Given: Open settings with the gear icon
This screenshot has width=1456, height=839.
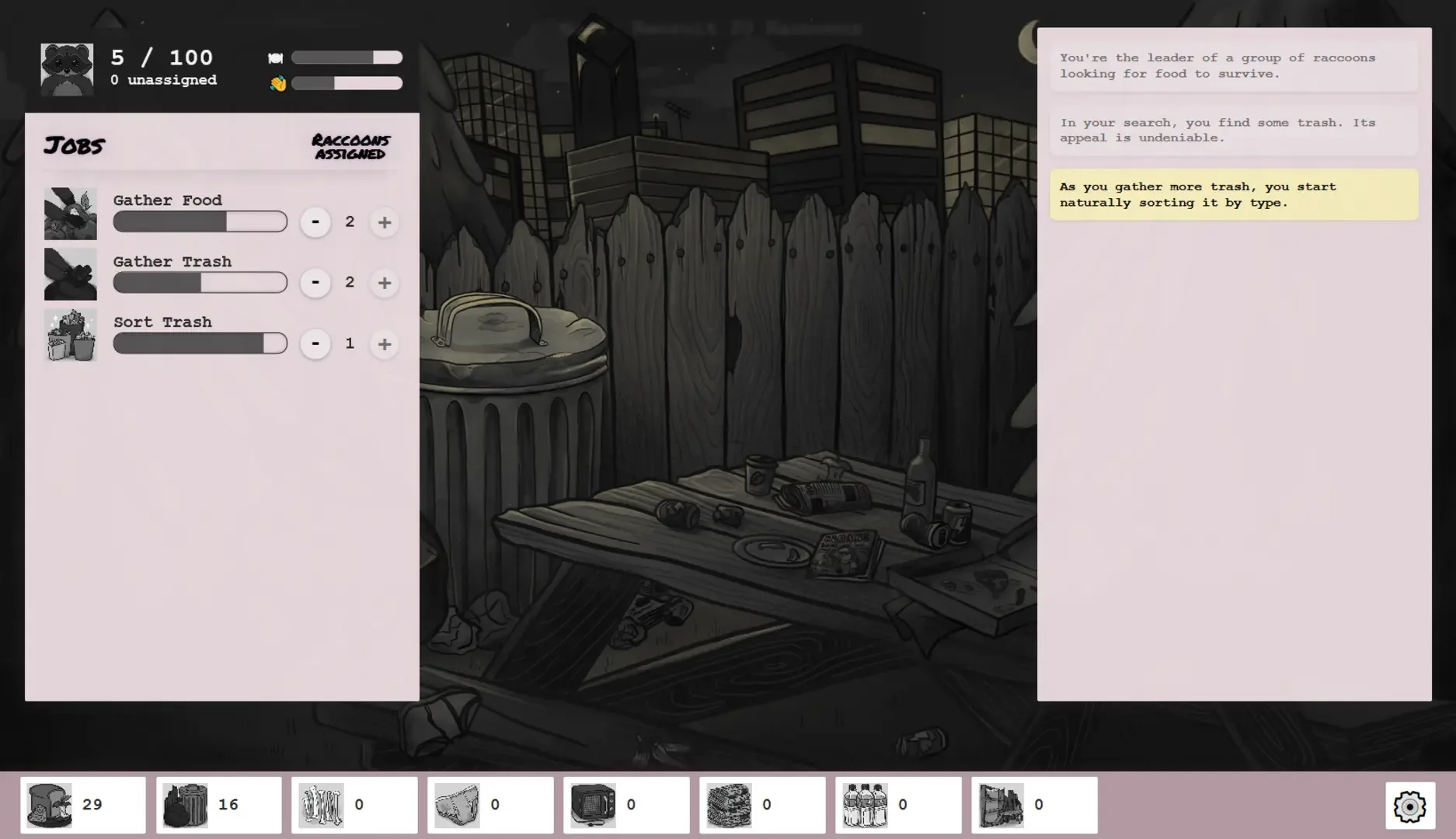Looking at the screenshot, I should tap(1409, 806).
